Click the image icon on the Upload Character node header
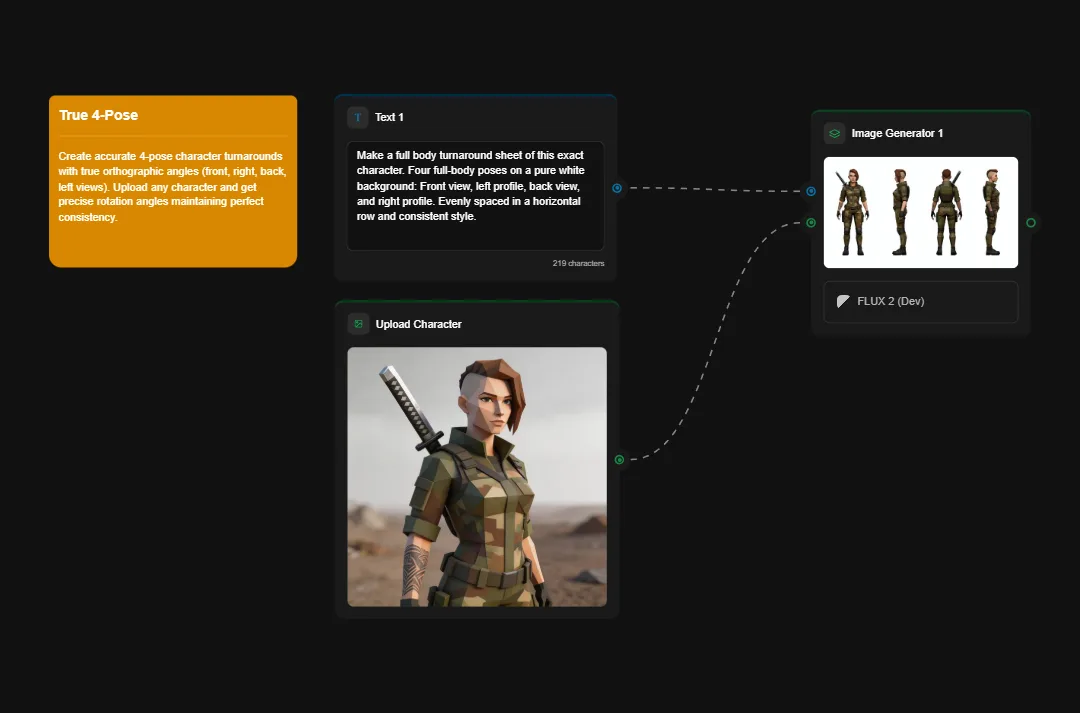The image size is (1080, 713). (357, 323)
